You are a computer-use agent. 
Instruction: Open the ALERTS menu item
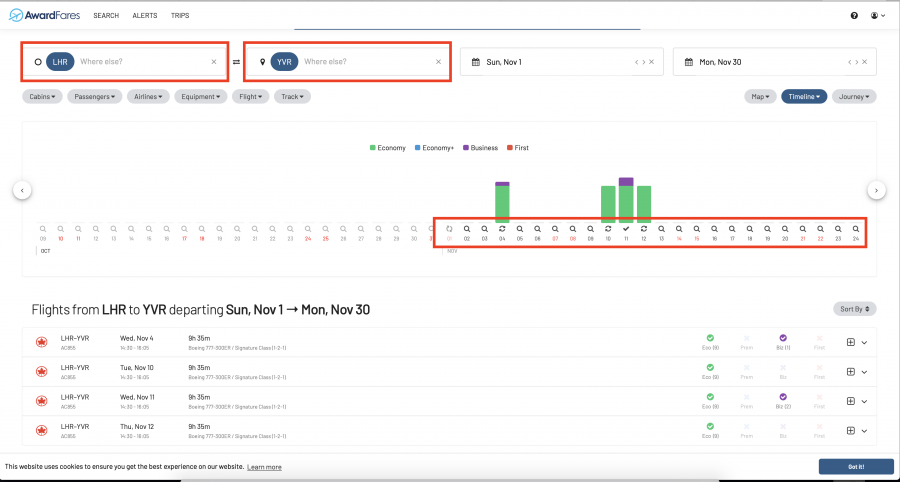[x=145, y=16]
